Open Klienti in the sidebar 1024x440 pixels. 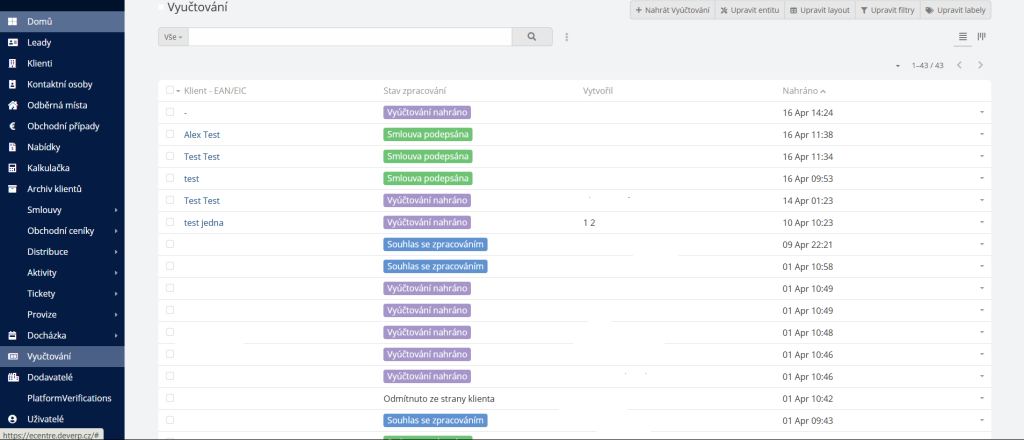pyautogui.click(x=40, y=63)
